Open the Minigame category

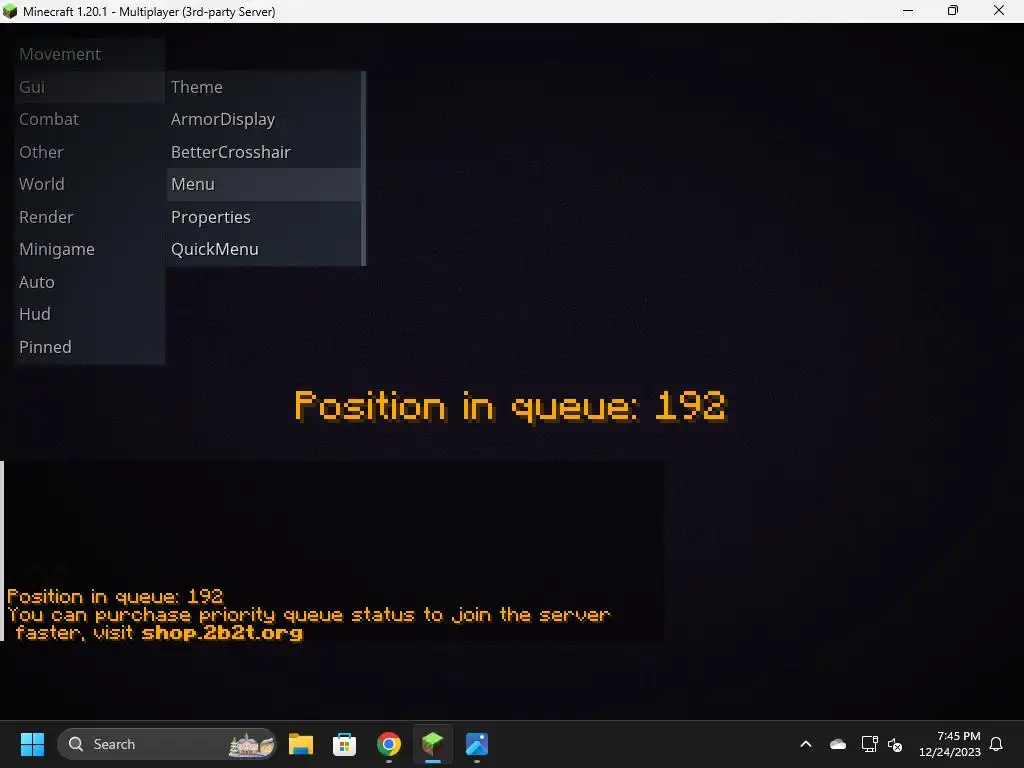(89, 249)
